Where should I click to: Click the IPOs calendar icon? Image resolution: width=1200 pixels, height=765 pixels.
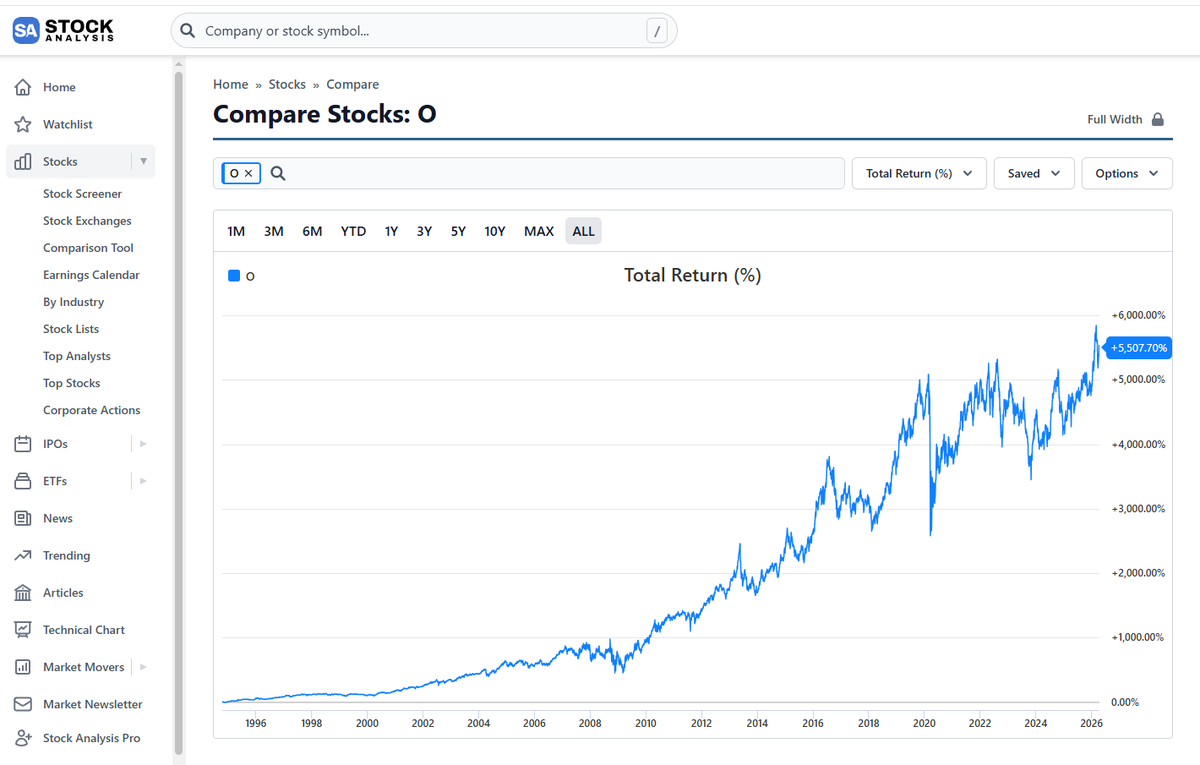23,444
